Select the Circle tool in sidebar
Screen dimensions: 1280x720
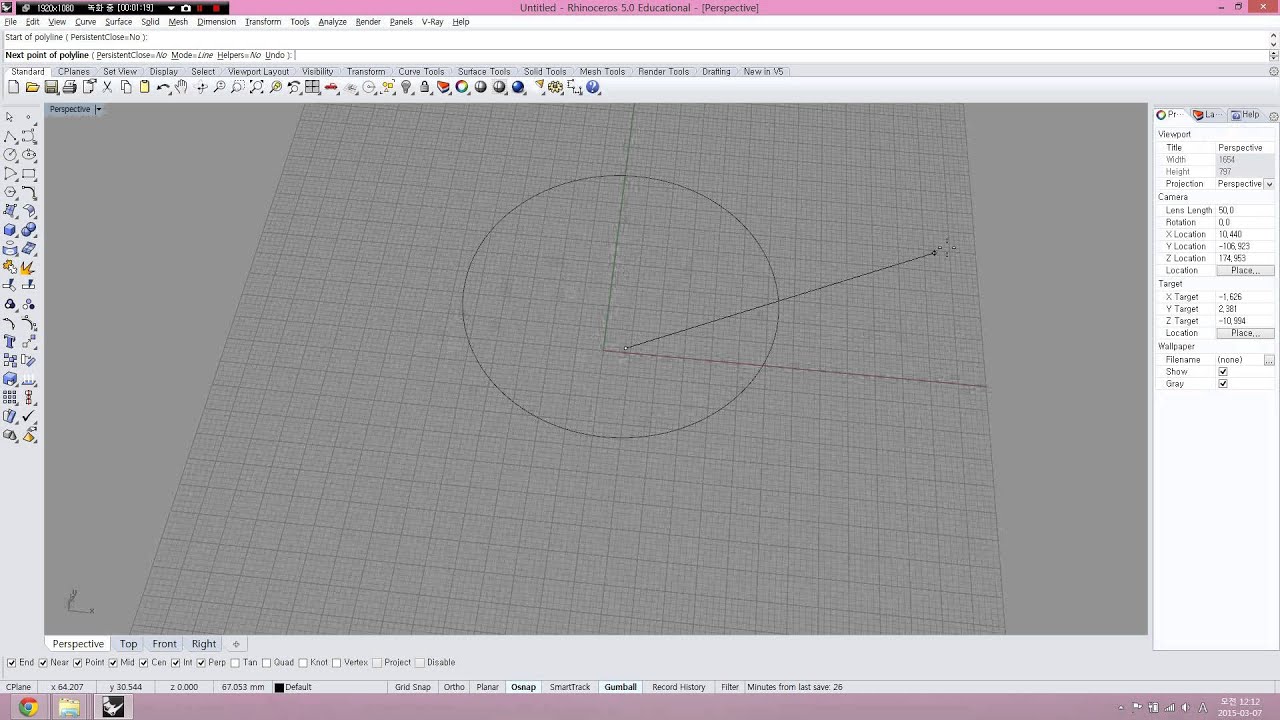click(10, 155)
